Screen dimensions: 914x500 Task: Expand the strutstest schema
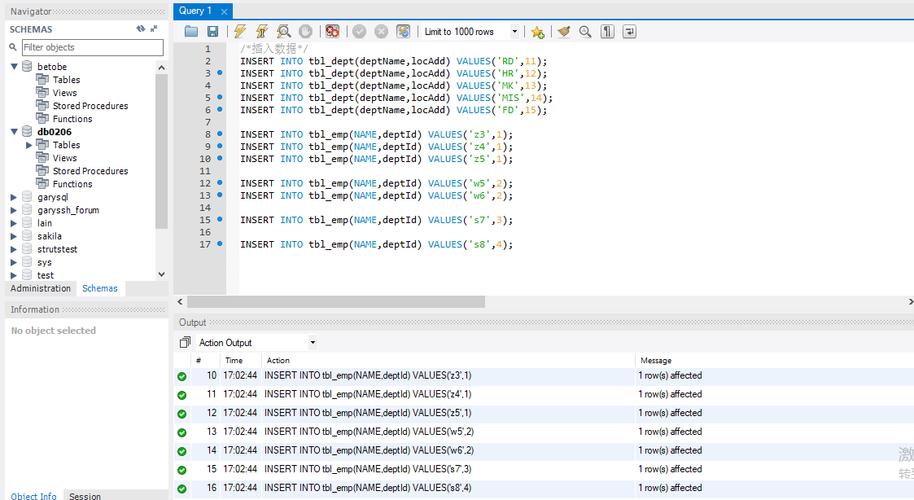coord(14,249)
